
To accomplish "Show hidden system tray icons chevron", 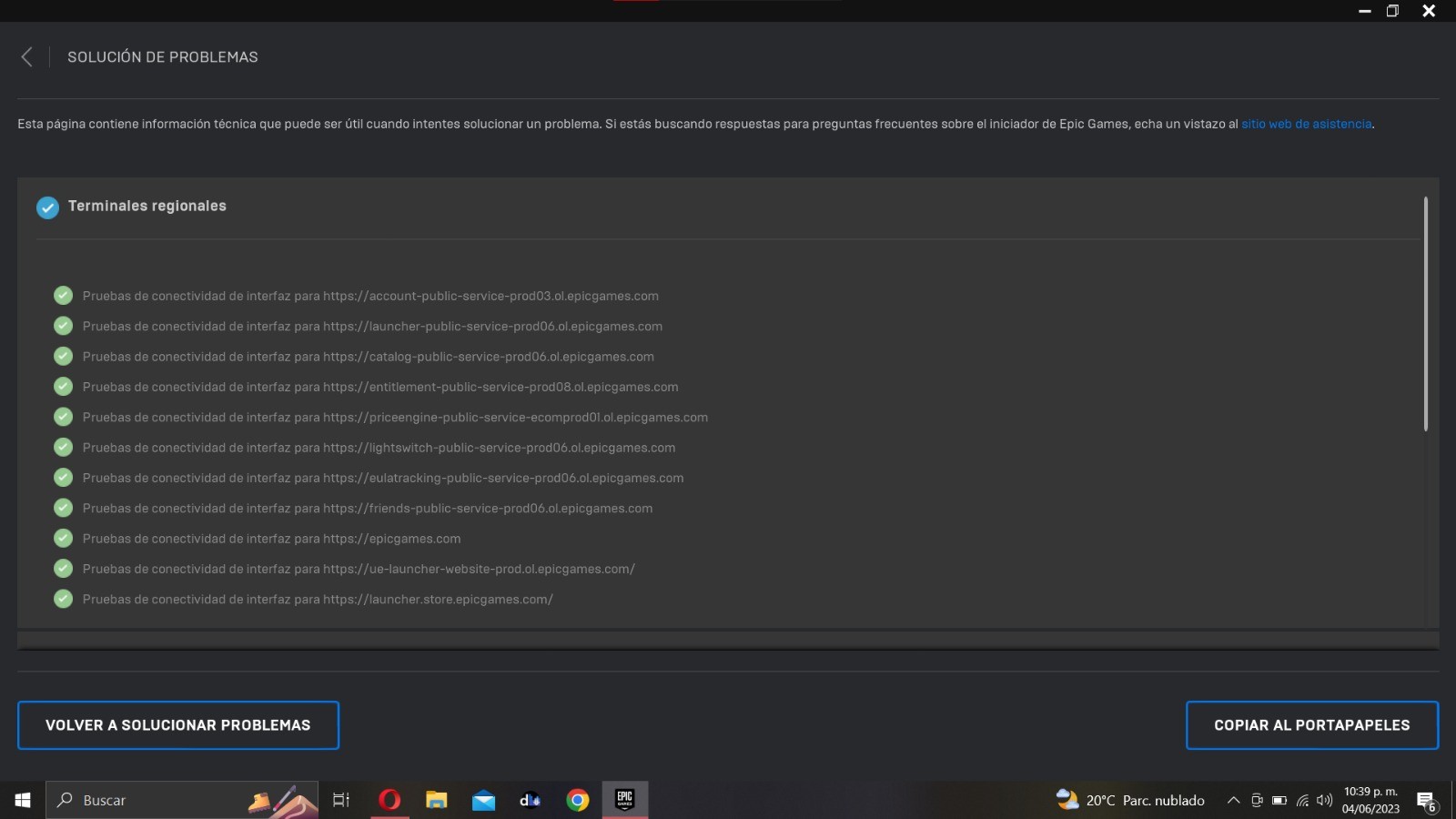I will click(1233, 801).
